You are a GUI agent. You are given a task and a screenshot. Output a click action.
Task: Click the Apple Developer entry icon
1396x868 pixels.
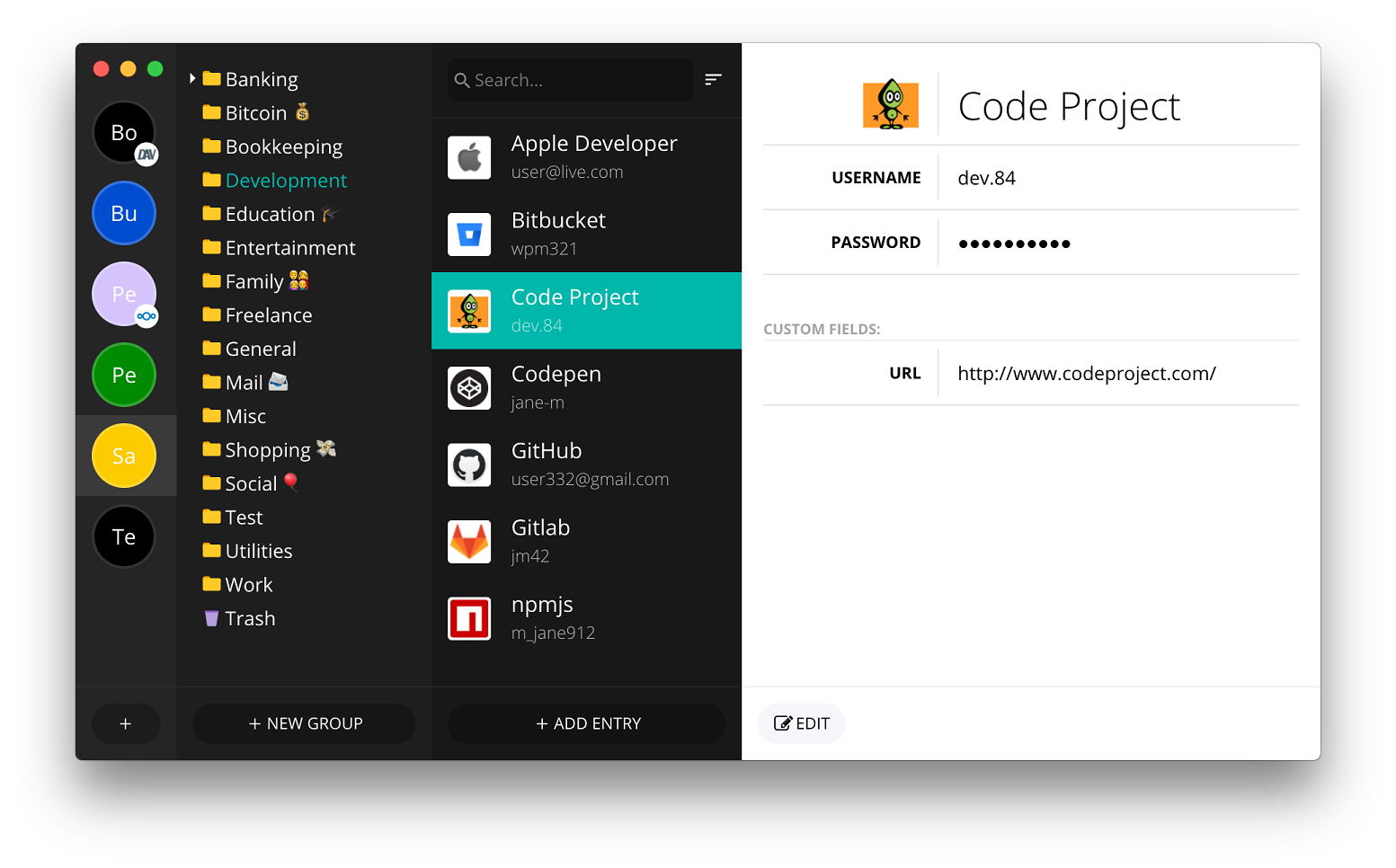point(469,157)
